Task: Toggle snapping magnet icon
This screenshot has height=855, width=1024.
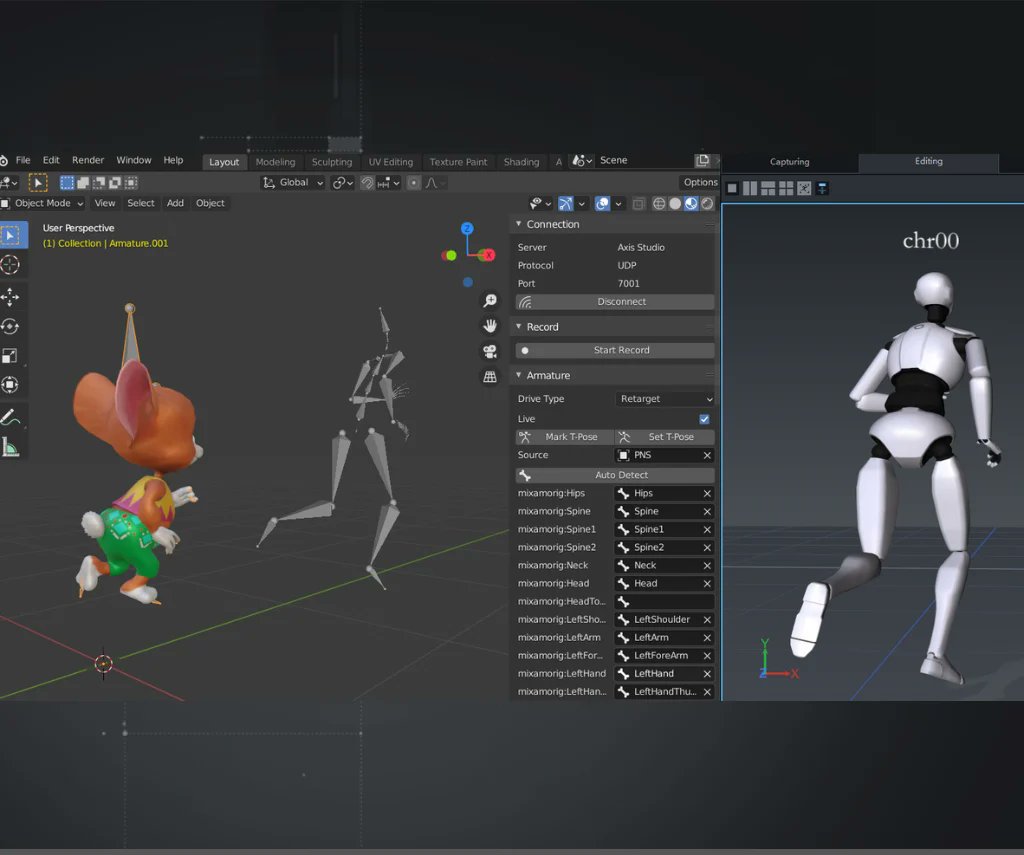Action: pos(367,183)
